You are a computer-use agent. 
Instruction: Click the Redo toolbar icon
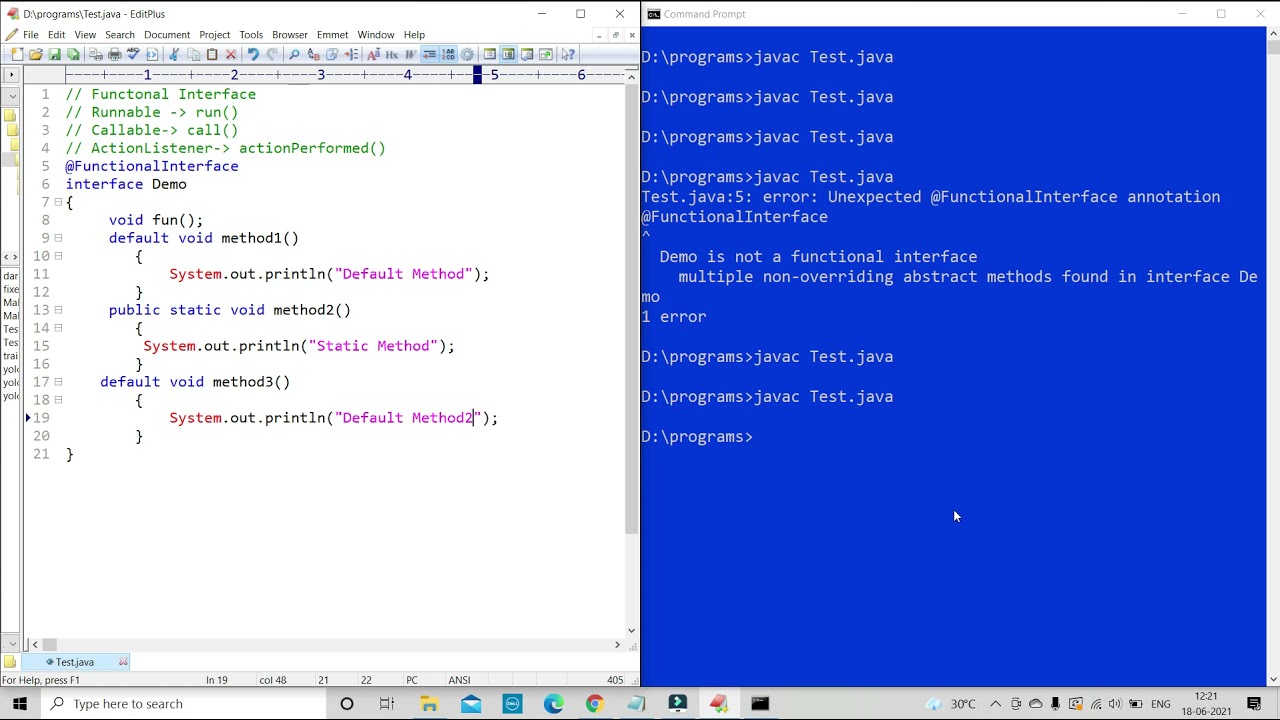[x=272, y=54]
